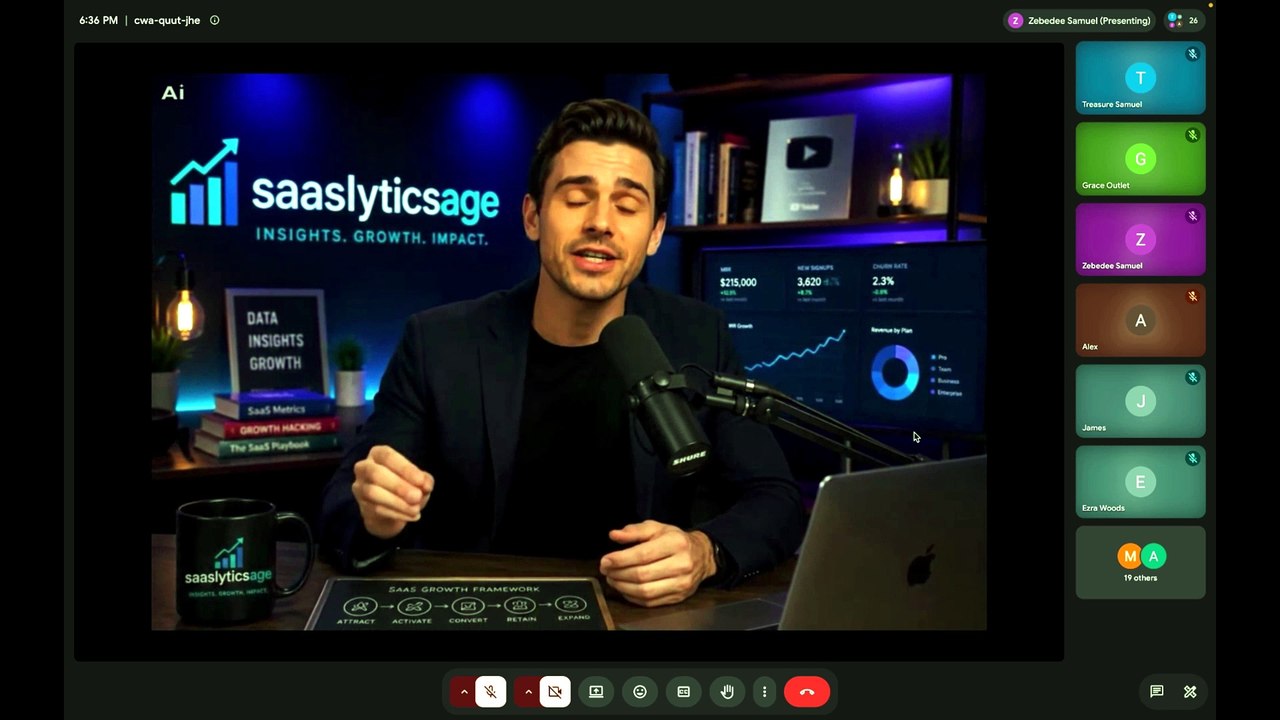The height and width of the screenshot is (720, 1280).
Task: Expand video settings chevron
Action: click(528, 691)
